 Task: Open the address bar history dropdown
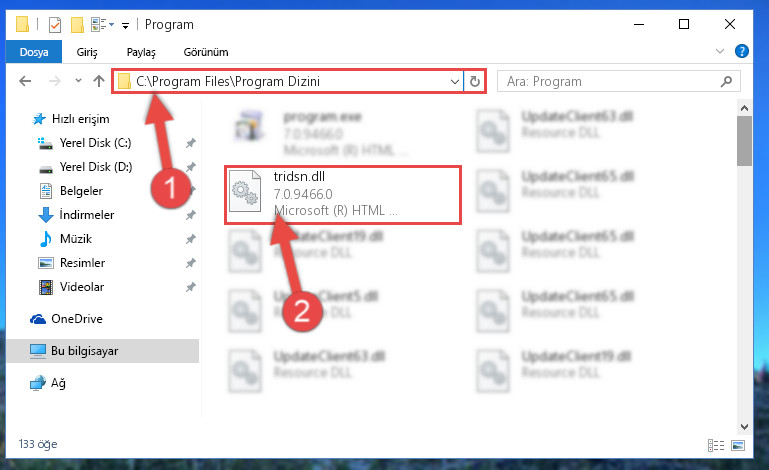pyautogui.click(x=455, y=81)
